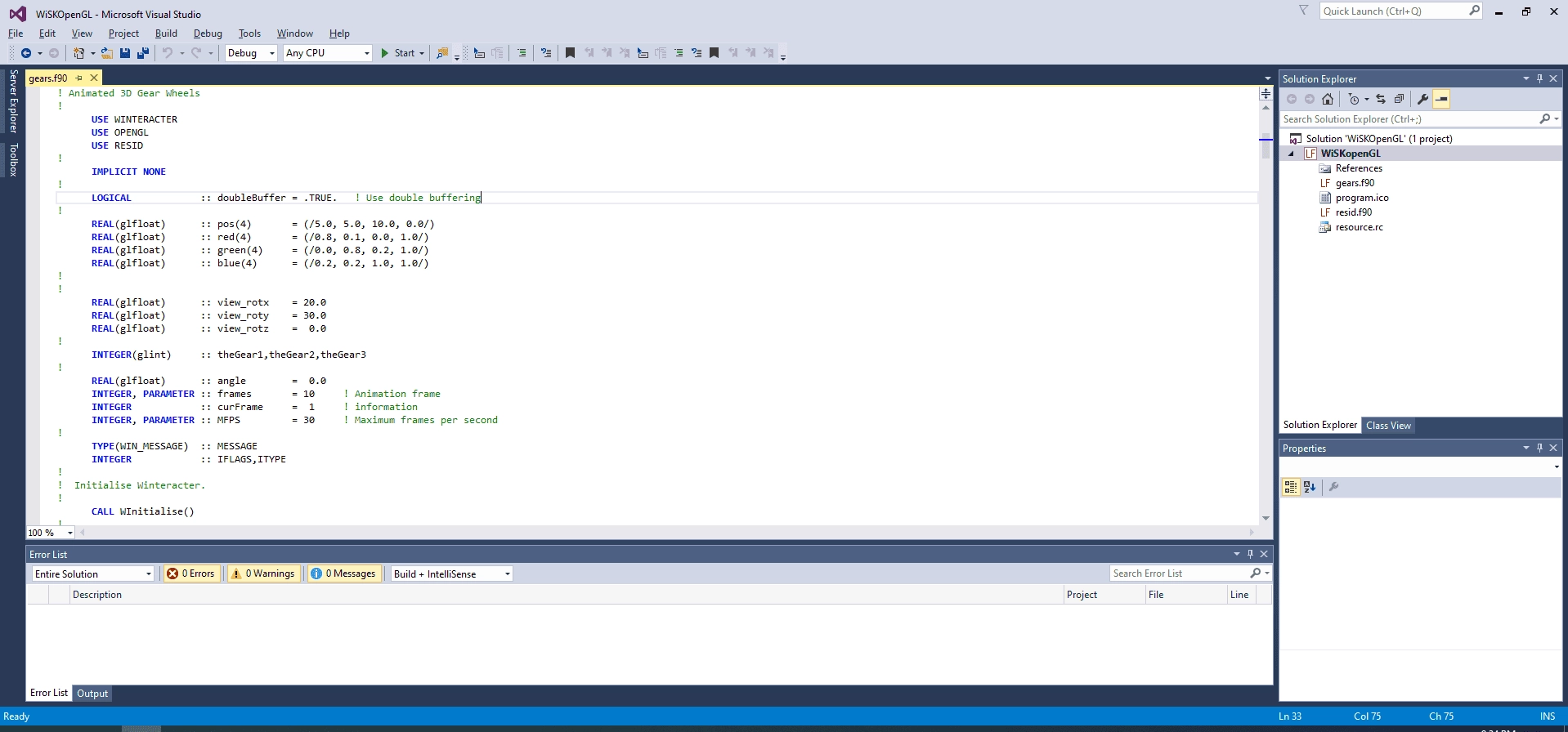Open the editor active files dropdown arrow

click(1267, 78)
